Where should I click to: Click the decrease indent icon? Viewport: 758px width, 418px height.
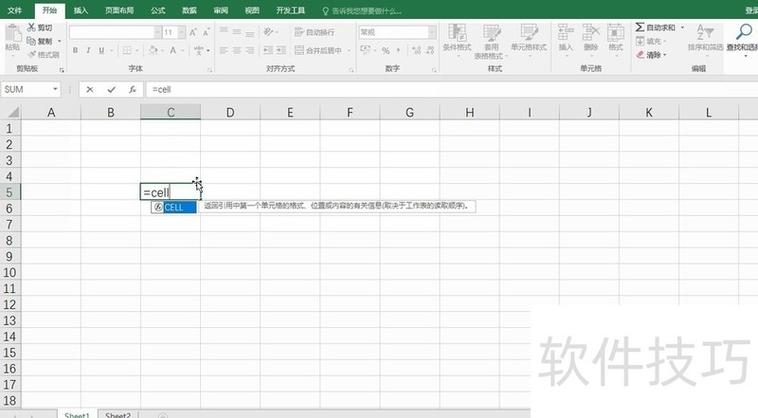click(x=268, y=50)
